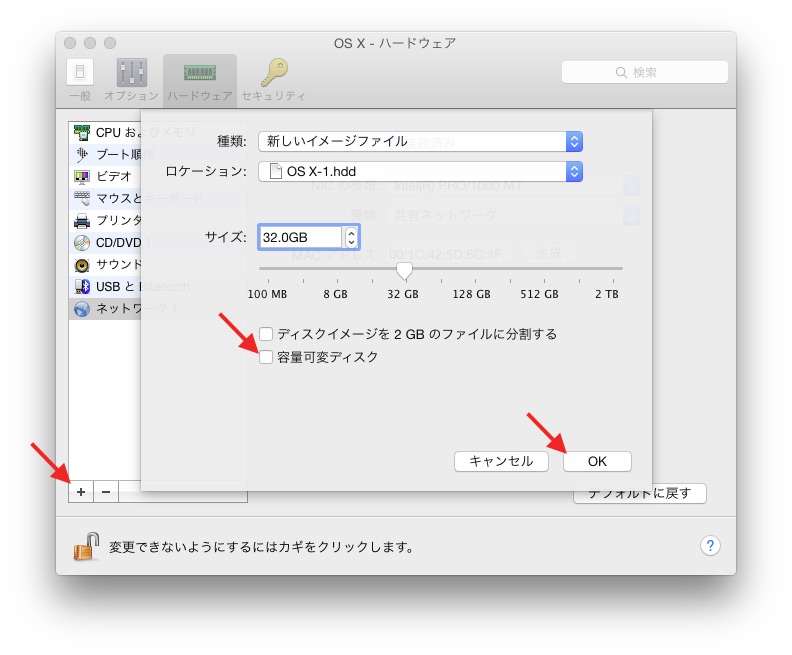Click the yellow minimize window button

(x=90, y=43)
